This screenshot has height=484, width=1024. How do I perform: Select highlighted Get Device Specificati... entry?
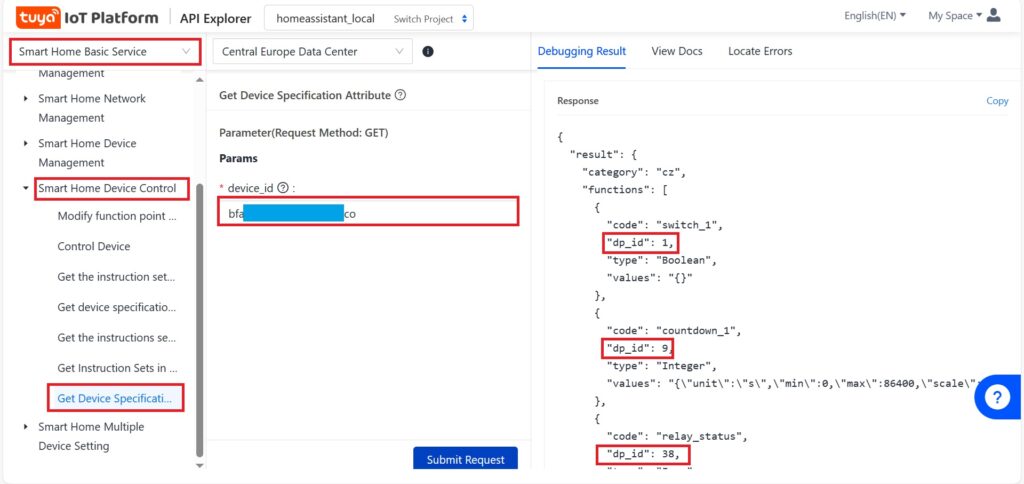tap(115, 398)
